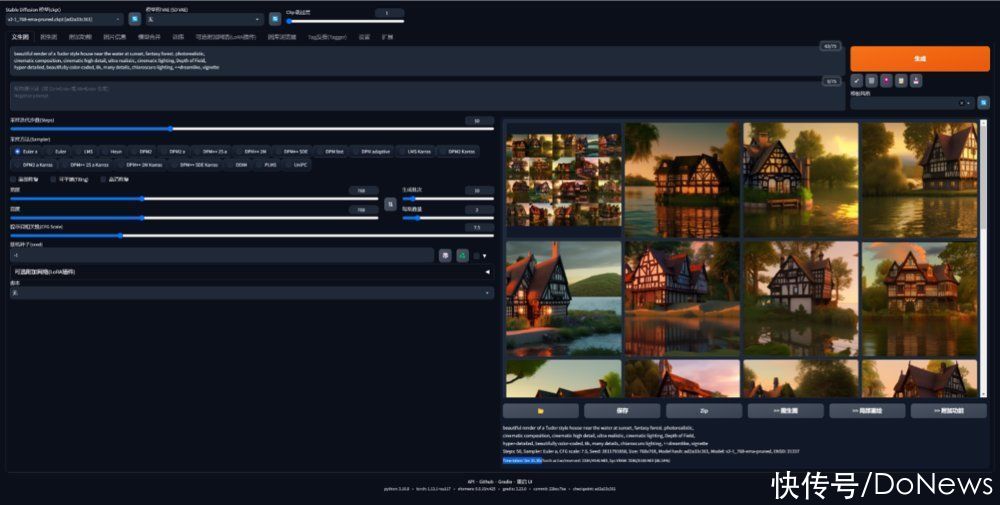Open the Stable Diffusion checkpoint dropdown
1000x505 pixels.
pyautogui.click(x=64, y=20)
